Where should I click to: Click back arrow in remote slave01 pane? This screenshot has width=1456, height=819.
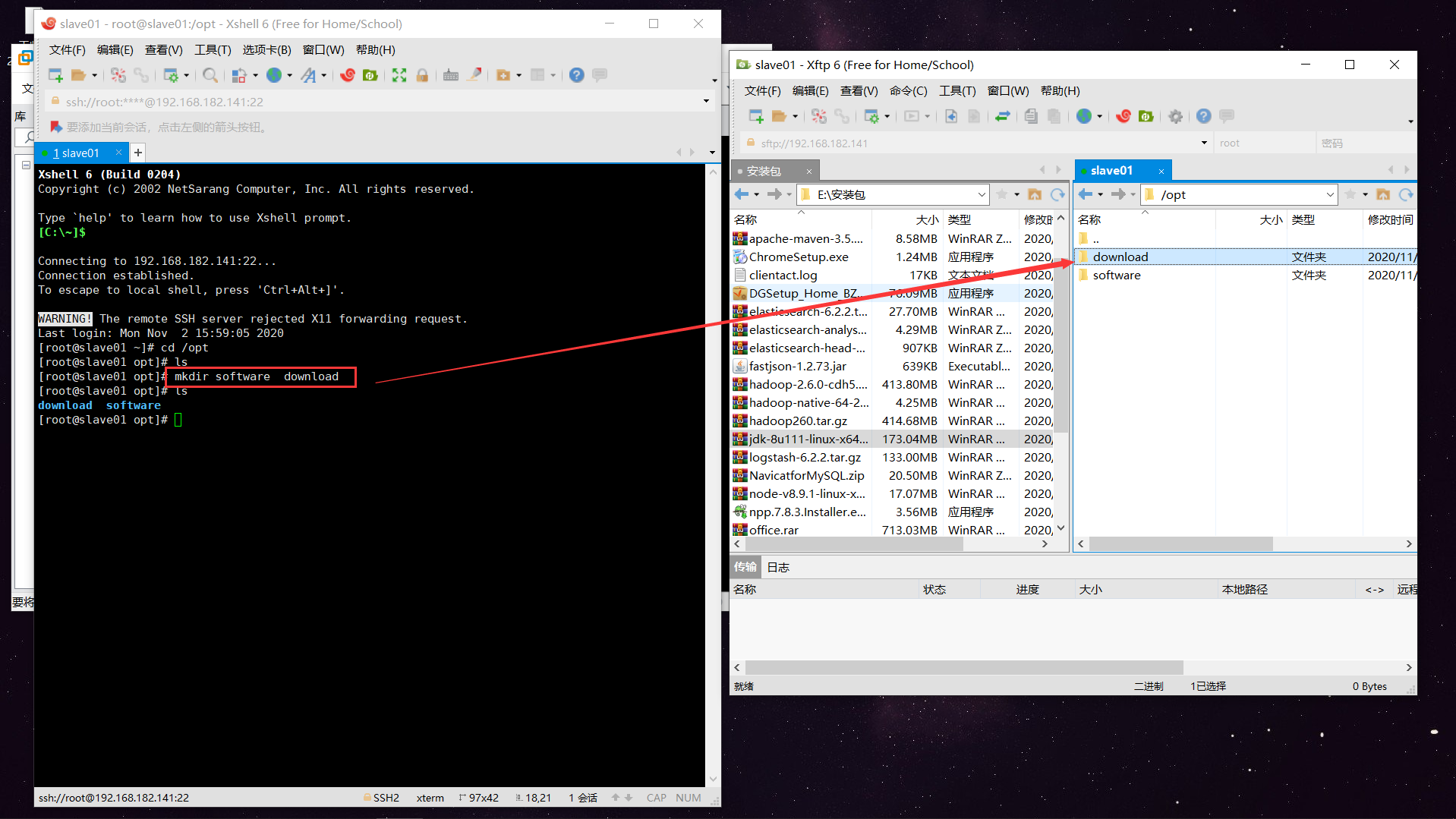[x=1086, y=195]
